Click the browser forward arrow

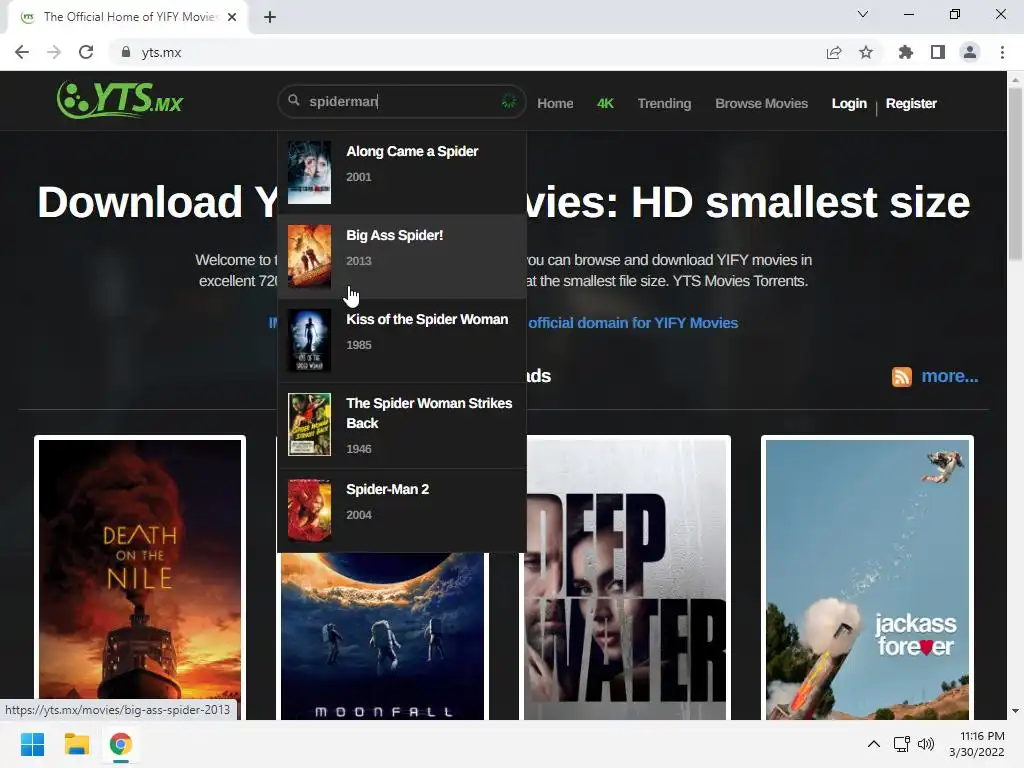54,52
